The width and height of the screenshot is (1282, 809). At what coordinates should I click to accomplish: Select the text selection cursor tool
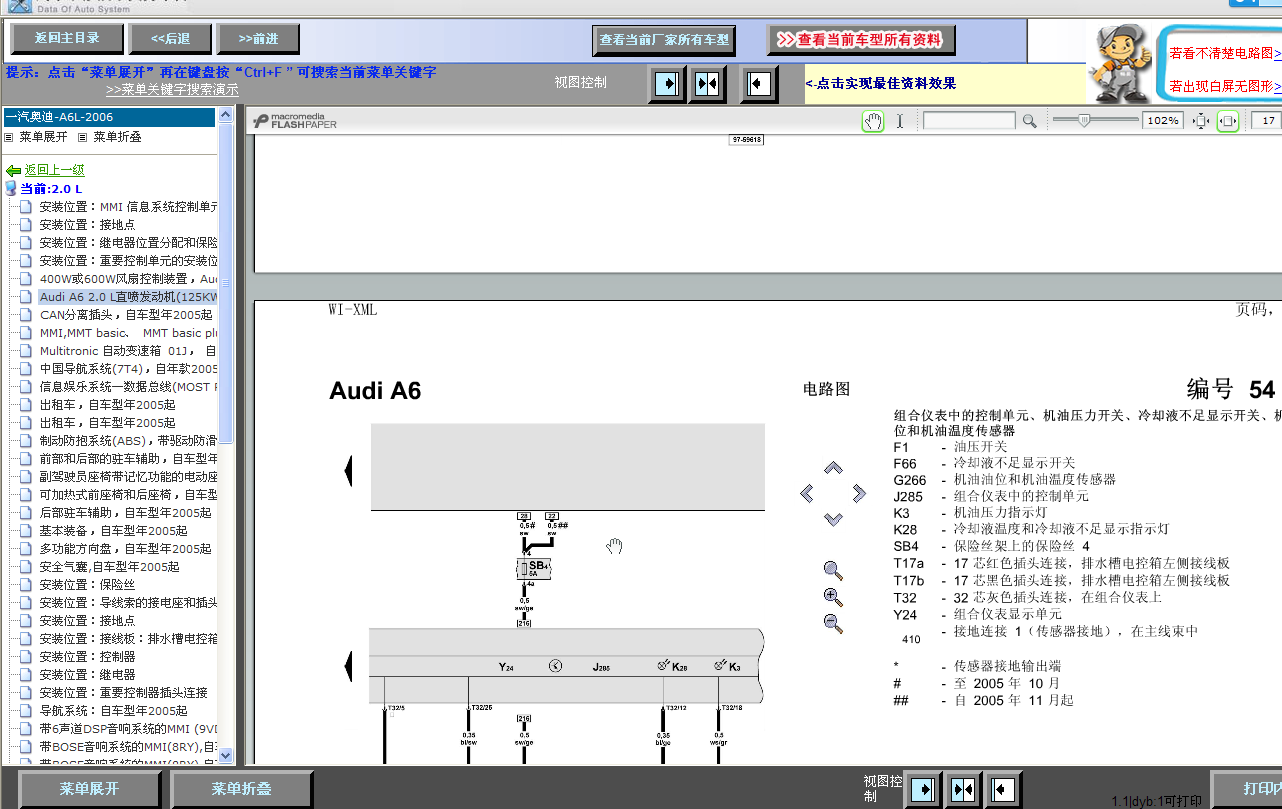[899, 121]
